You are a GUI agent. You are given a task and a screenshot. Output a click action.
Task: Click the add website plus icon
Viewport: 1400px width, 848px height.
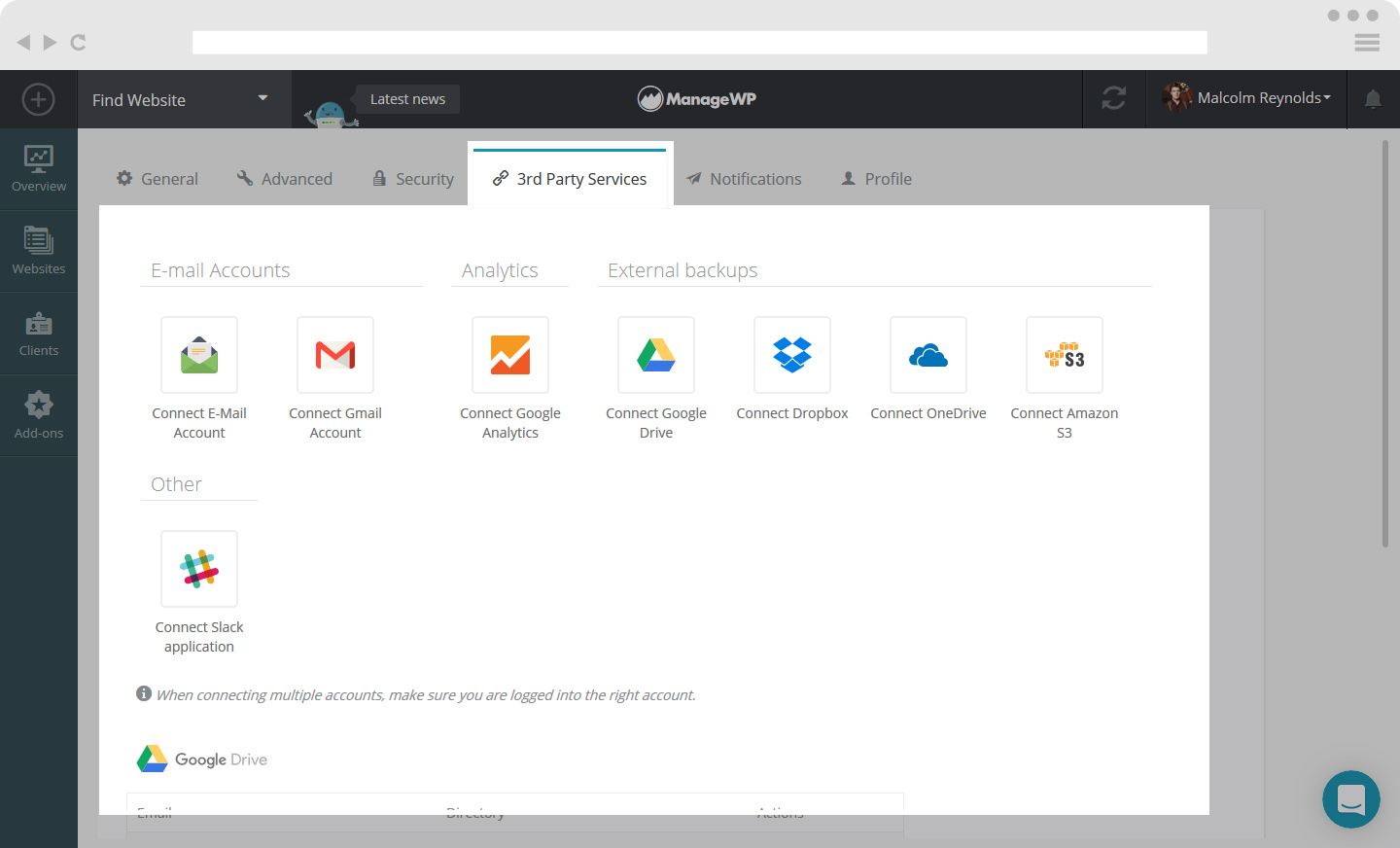(38, 99)
